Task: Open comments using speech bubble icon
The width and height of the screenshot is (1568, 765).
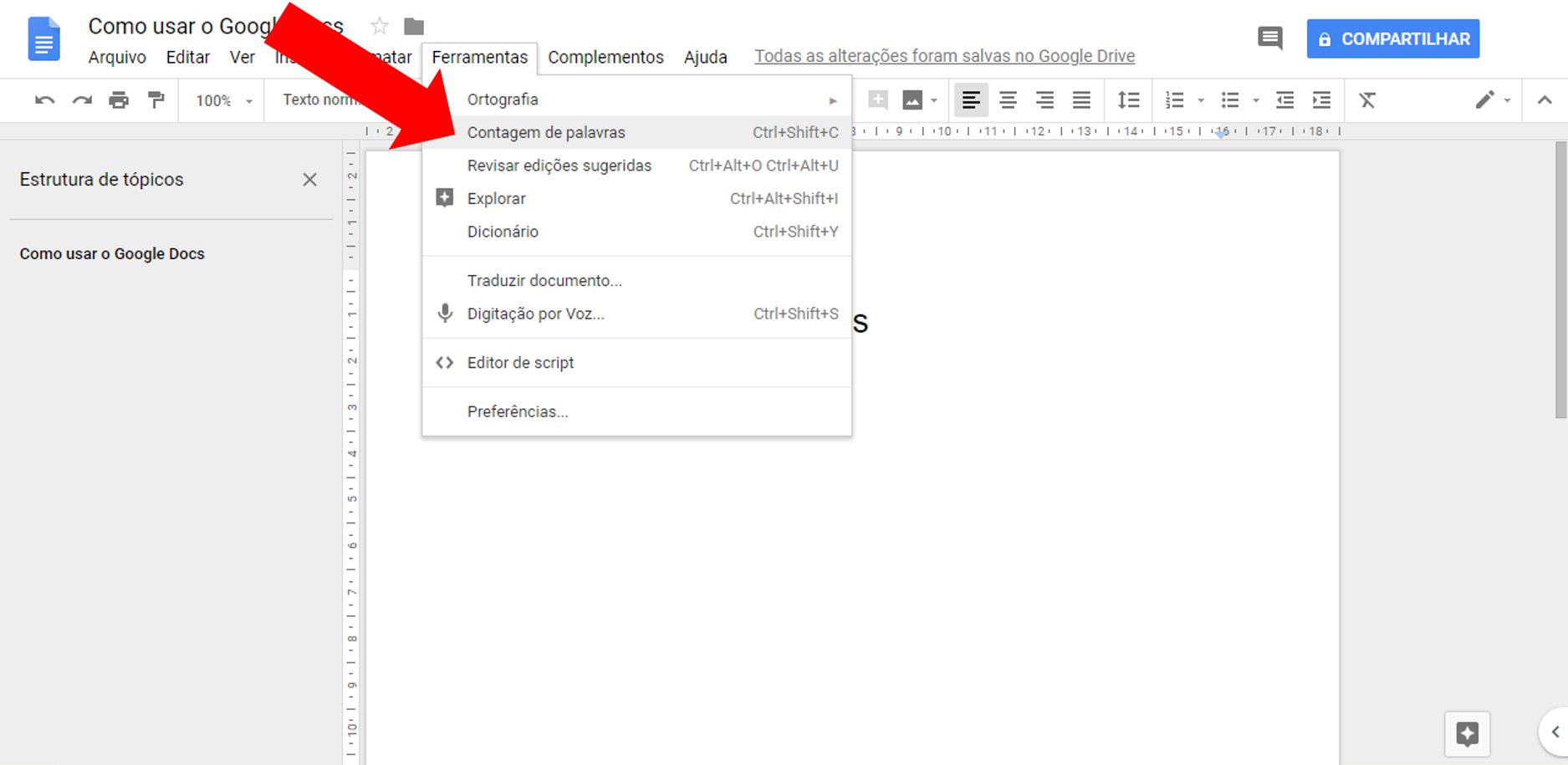Action: (1269, 38)
